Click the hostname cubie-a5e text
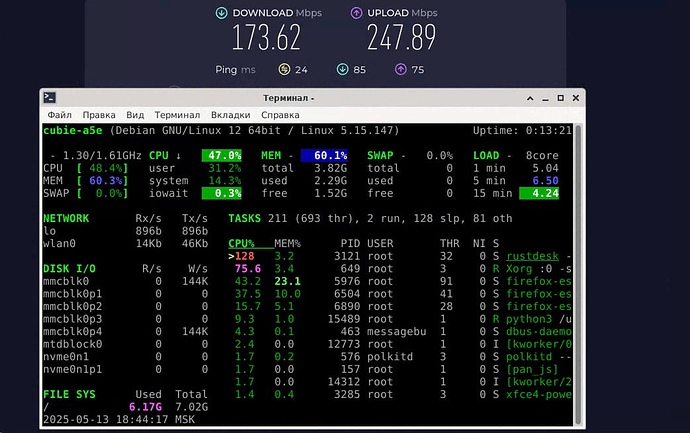 click(73, 131)
